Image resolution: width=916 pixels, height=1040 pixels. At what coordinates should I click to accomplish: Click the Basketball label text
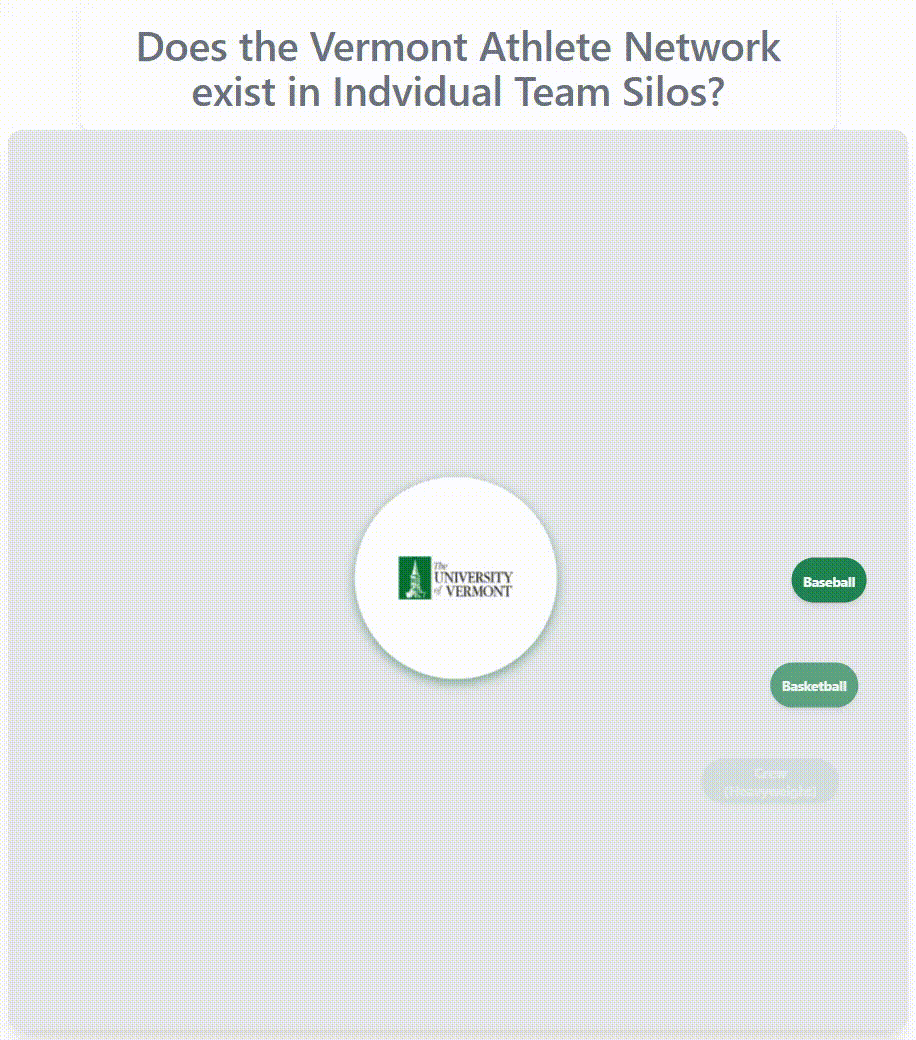coord(814,687)
